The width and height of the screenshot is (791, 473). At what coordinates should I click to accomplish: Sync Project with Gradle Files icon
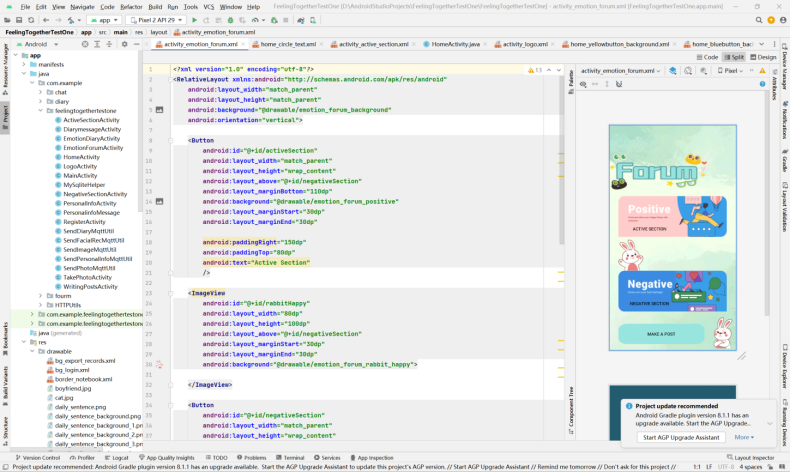point(301,20)
